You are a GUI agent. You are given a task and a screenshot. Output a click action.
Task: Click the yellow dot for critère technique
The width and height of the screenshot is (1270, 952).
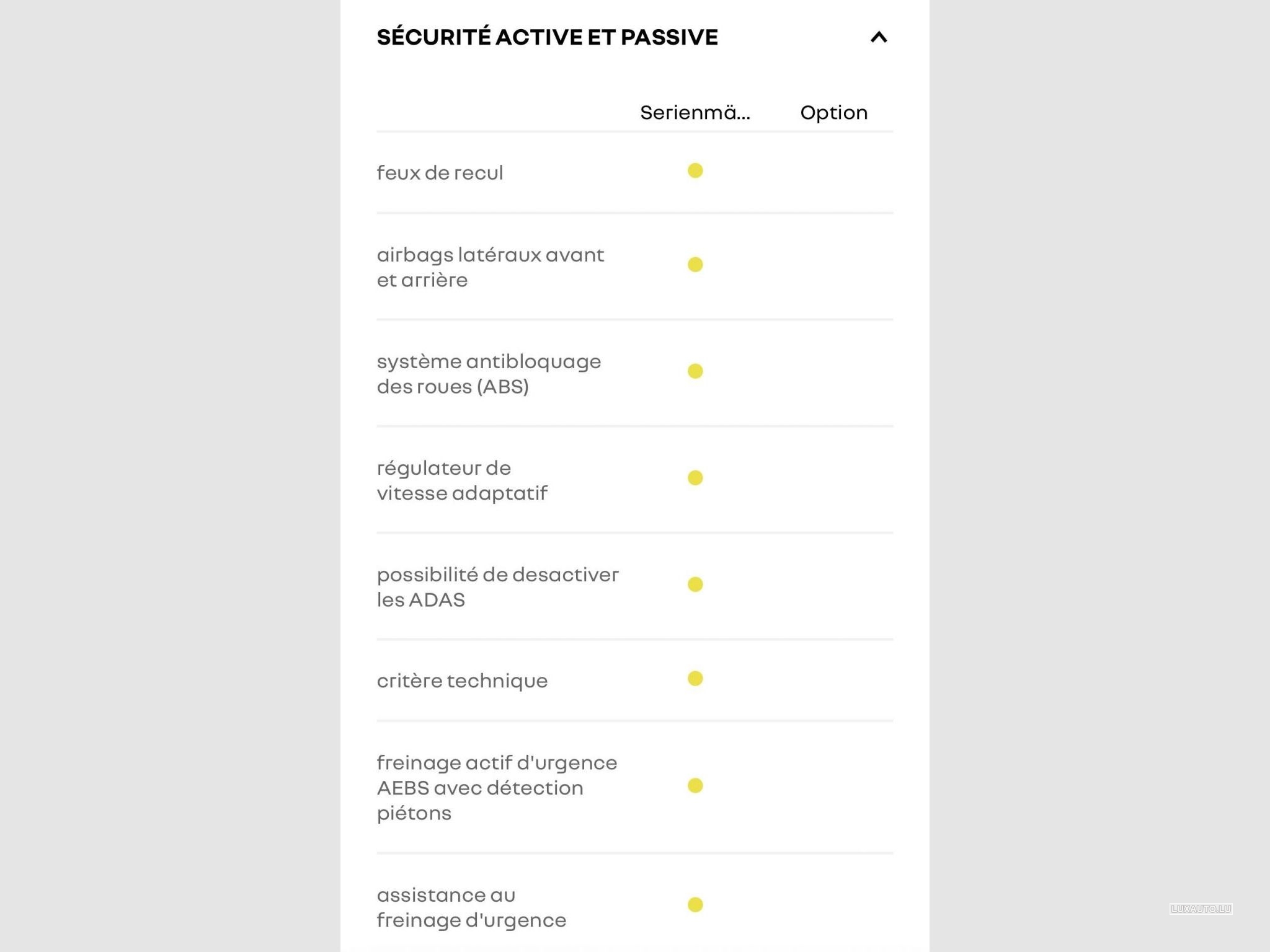tap(695, 679)
